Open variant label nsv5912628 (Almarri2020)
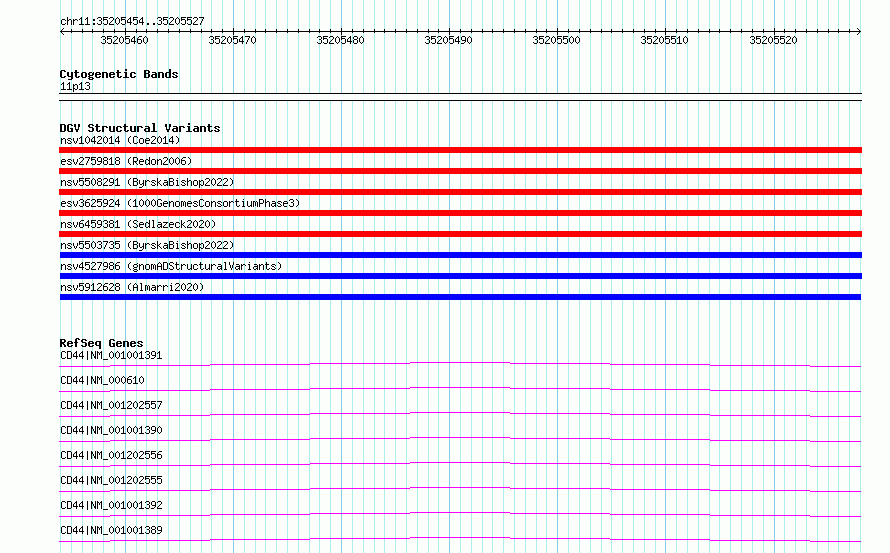 [x=132, y=287]
